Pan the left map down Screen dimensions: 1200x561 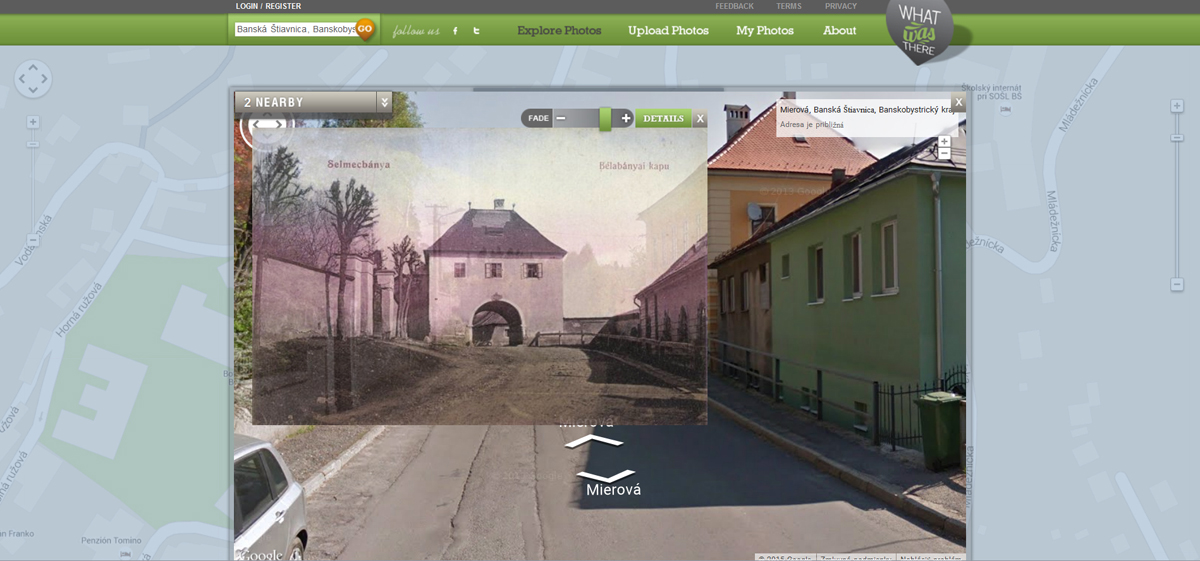(33, 90)
